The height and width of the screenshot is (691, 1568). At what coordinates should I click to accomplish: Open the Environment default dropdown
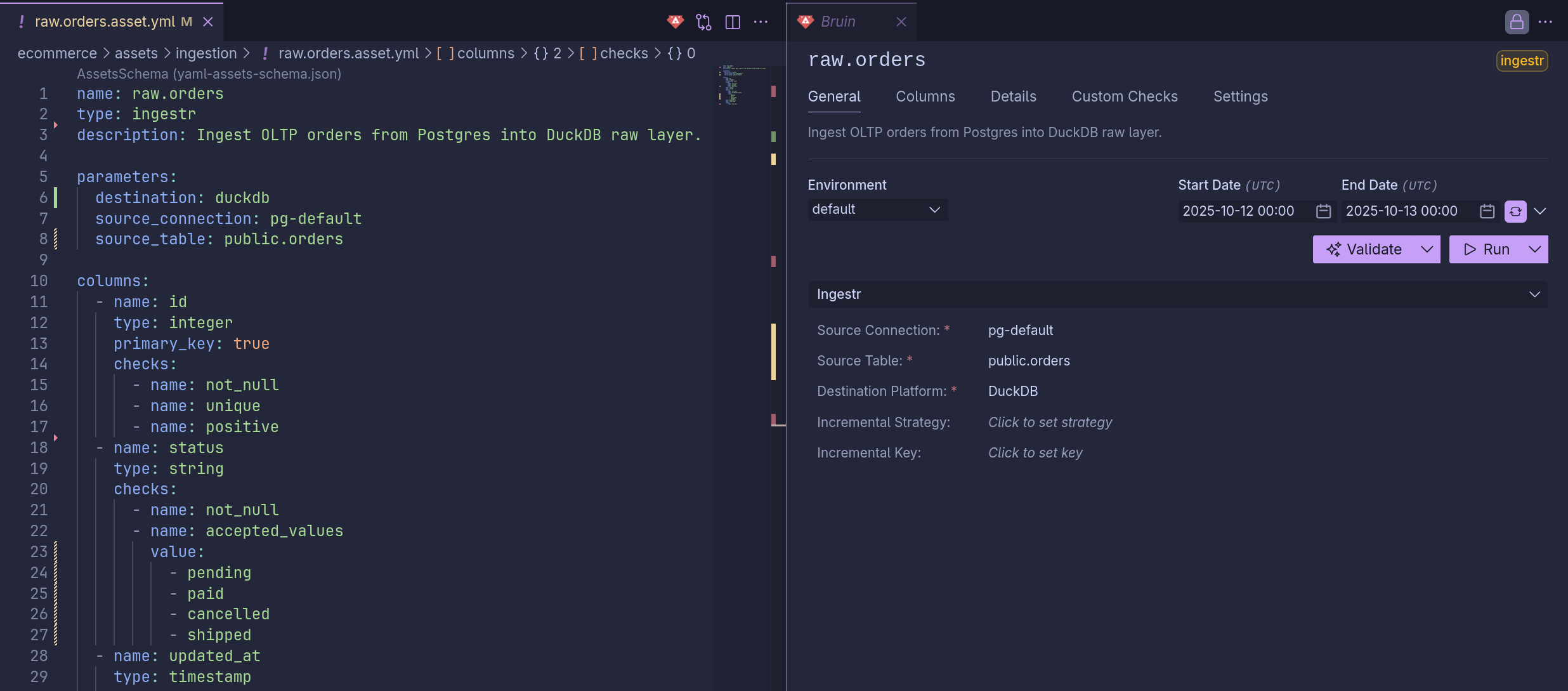pos(877,209)
